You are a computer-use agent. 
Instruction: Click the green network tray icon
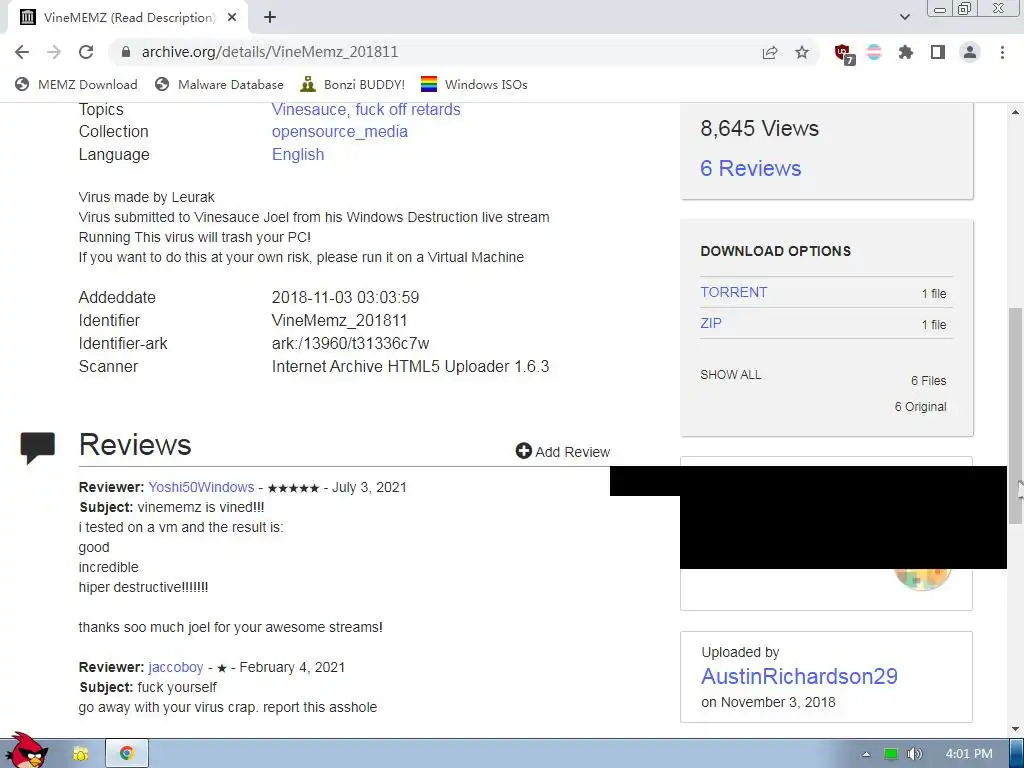tap(891, 754)
